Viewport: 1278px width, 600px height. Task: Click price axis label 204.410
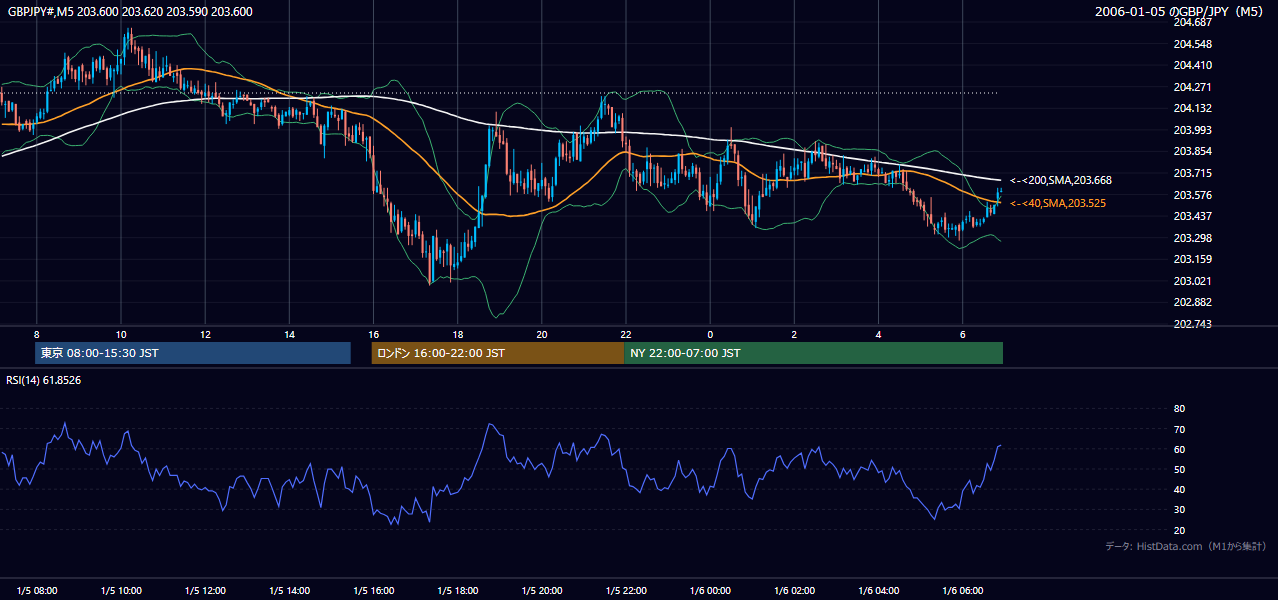[x=1192, y=66]
